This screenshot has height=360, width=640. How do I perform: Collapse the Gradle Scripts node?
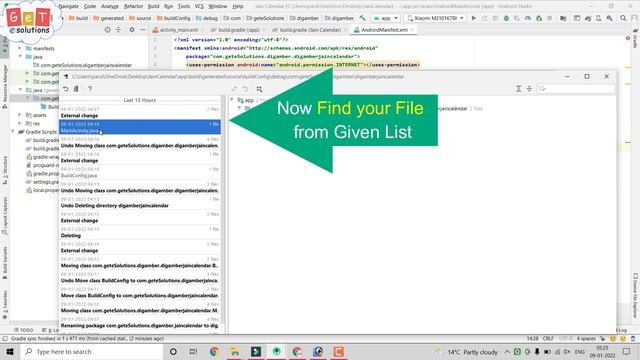(13, 132)
